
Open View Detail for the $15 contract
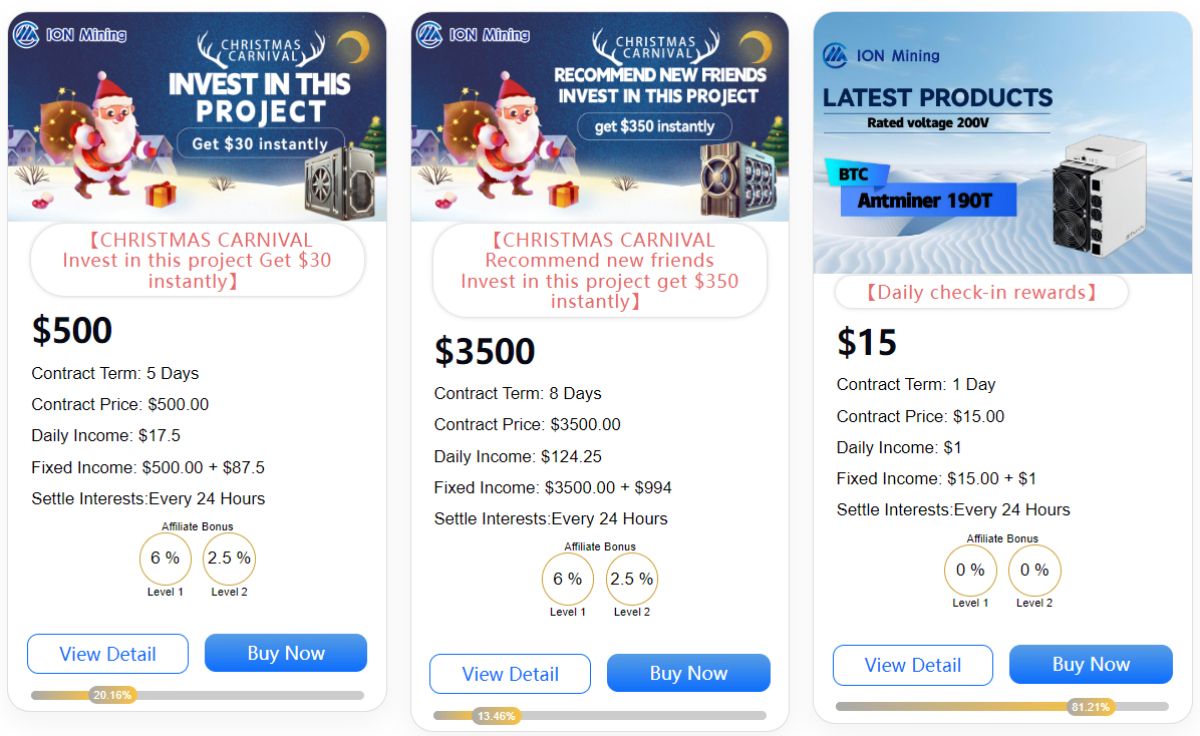click(913, 665)
